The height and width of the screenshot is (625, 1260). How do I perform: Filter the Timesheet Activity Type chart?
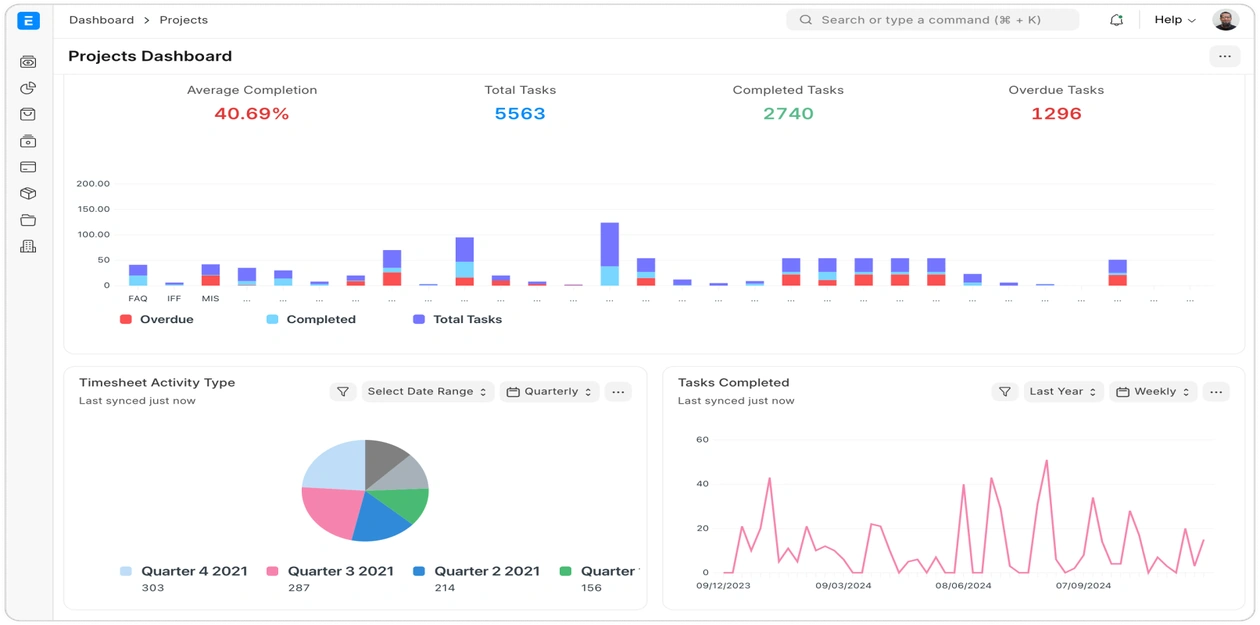pos(343,392)
